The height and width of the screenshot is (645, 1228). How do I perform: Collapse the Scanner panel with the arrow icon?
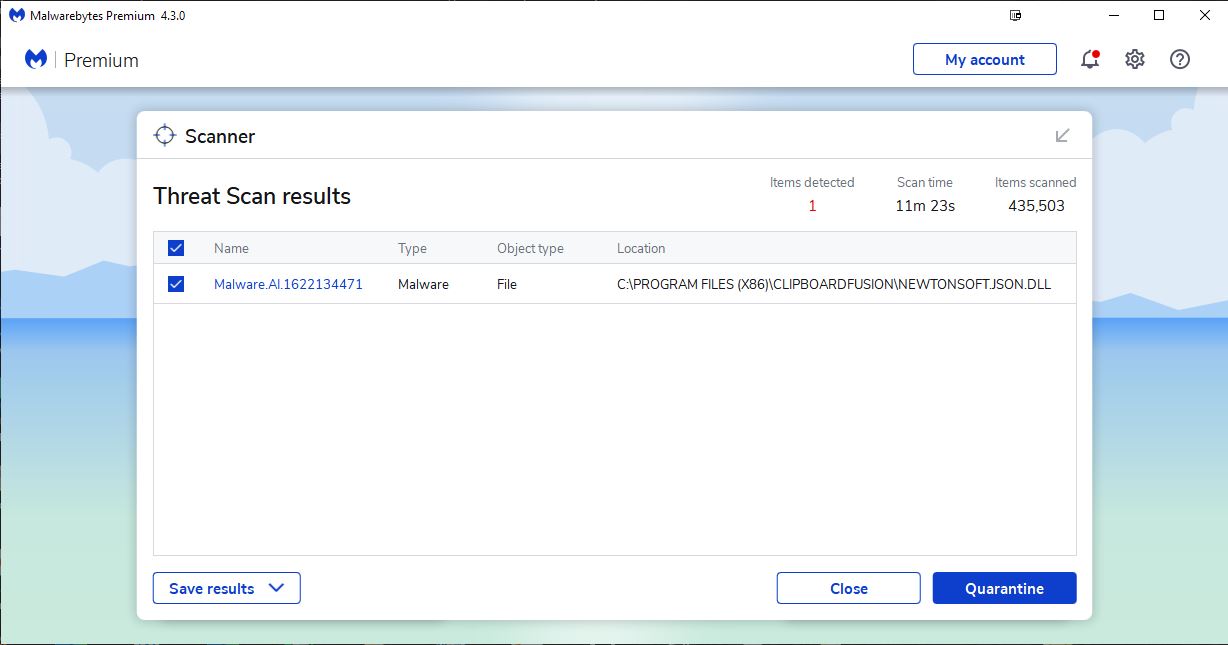click(1062, 136)
